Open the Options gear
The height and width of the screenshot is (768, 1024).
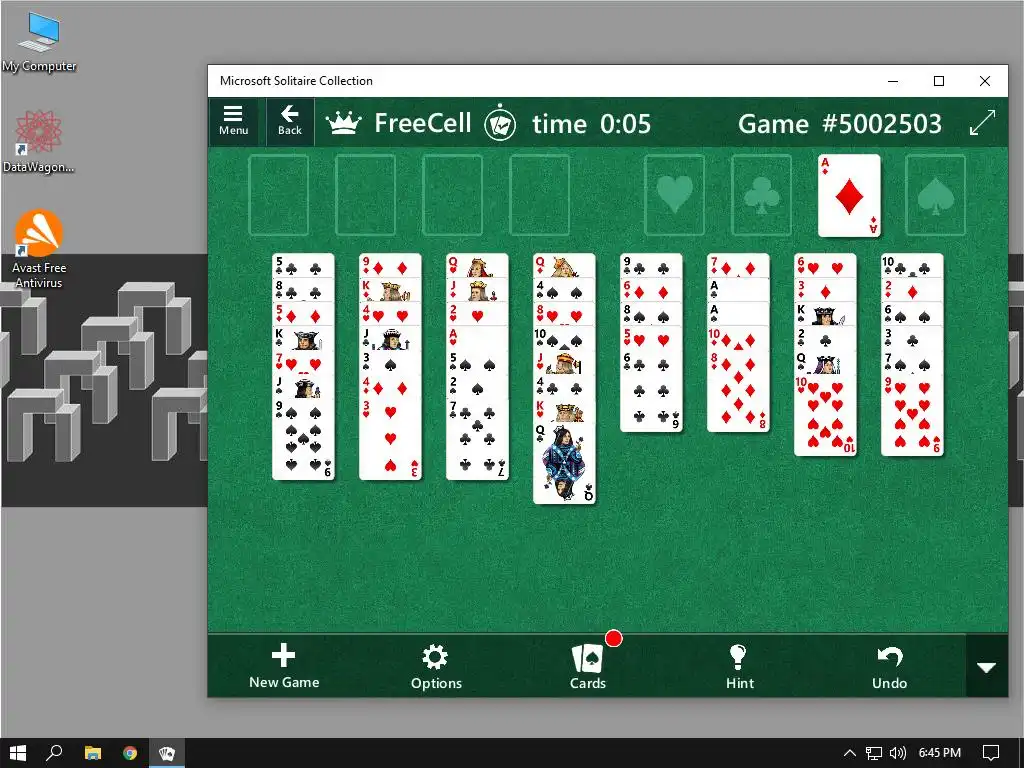(436, 667)
